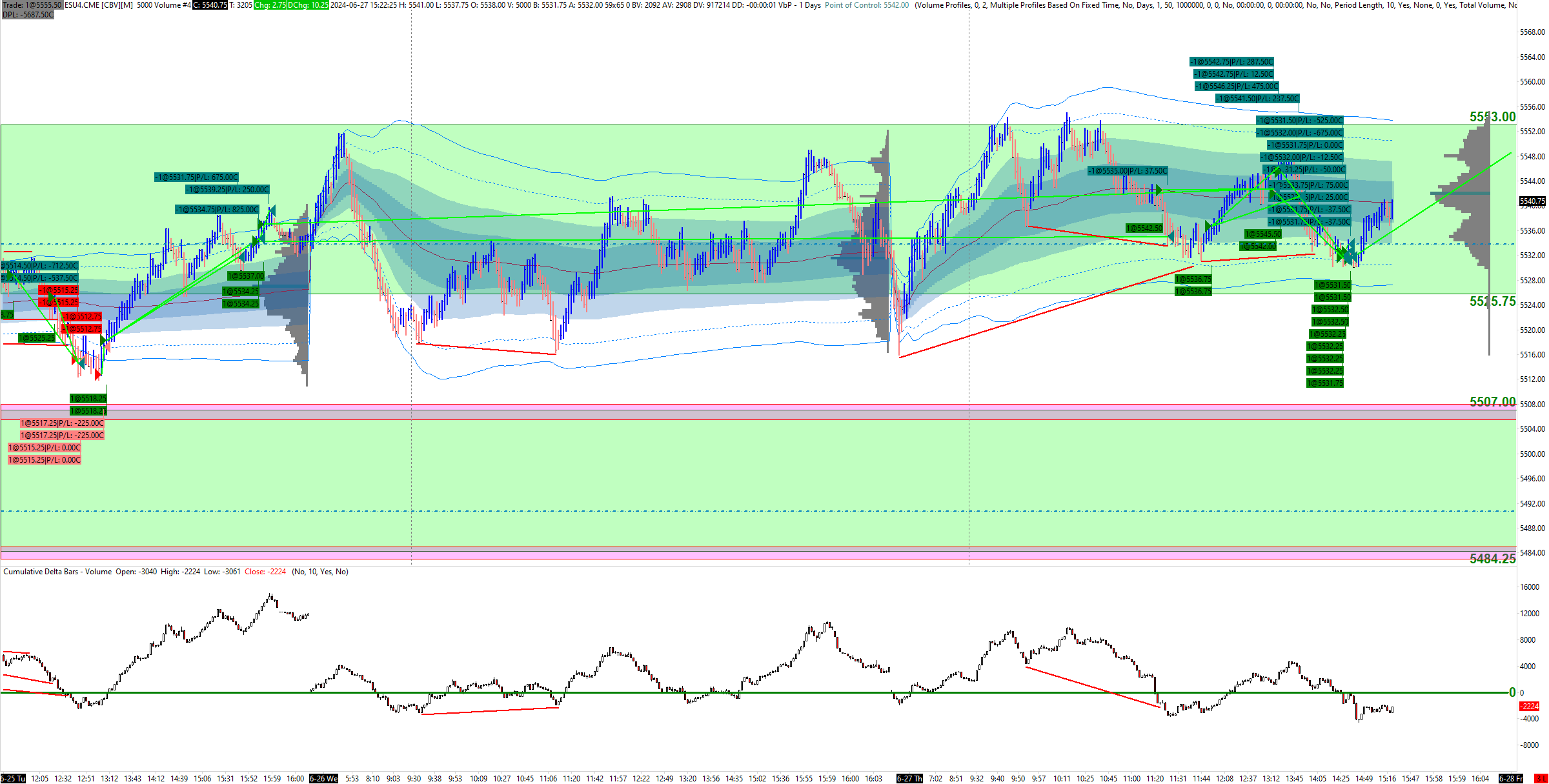Click the -1@5534.75 P/L 825.00C trade label
Viewport: 1549px width, 784px height.
[x=217, y=210]
